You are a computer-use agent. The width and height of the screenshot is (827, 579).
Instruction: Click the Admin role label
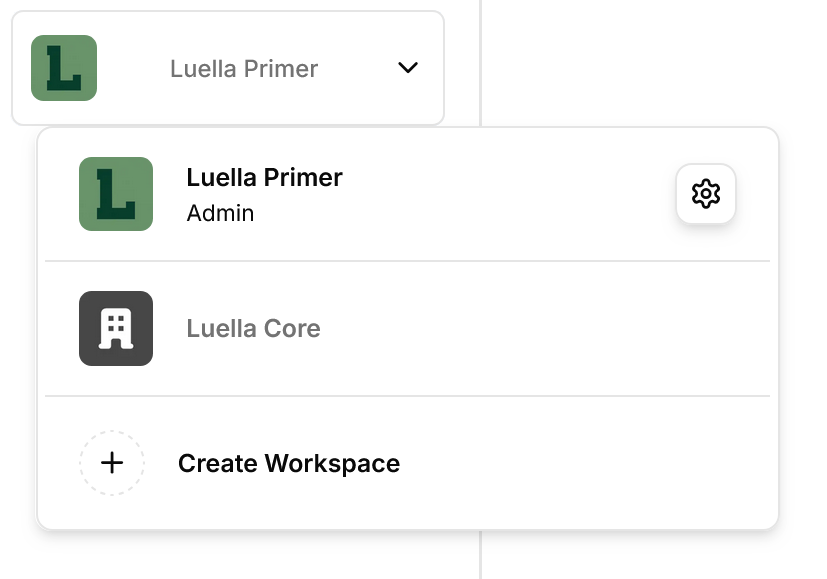click(x=220, y=213)
